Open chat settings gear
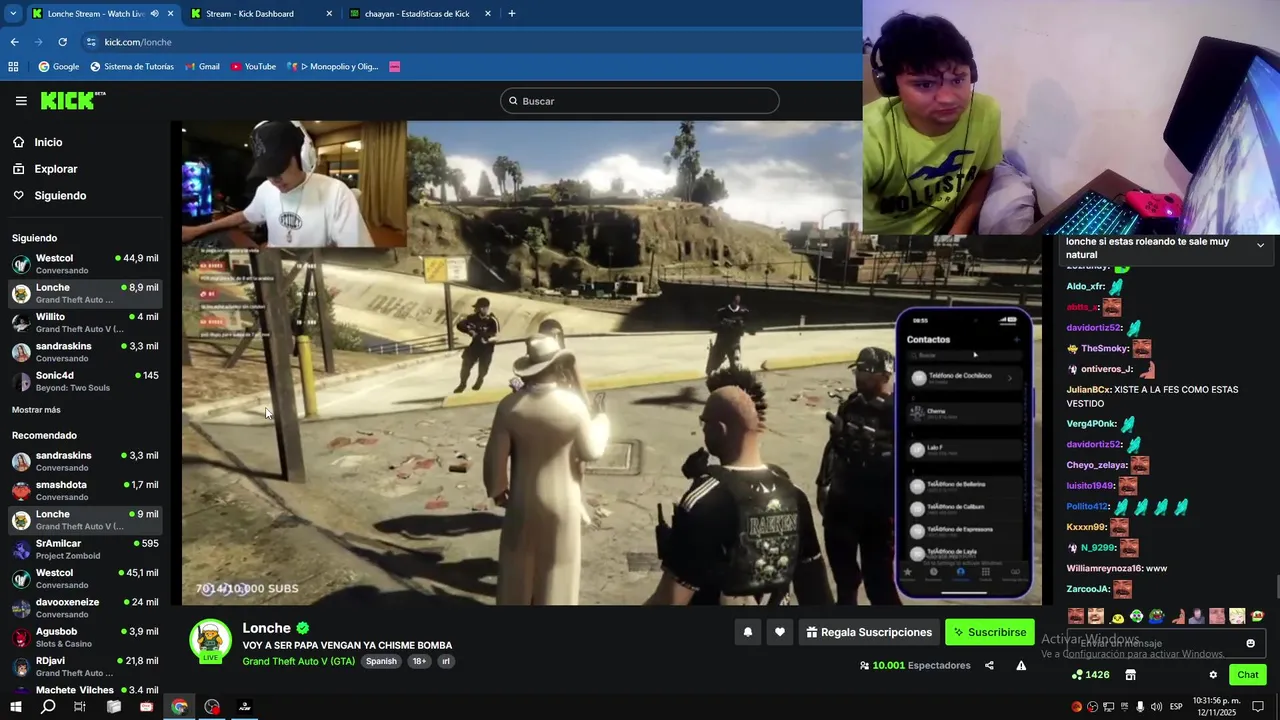 pyautogui.click(x=1213, y=675)
